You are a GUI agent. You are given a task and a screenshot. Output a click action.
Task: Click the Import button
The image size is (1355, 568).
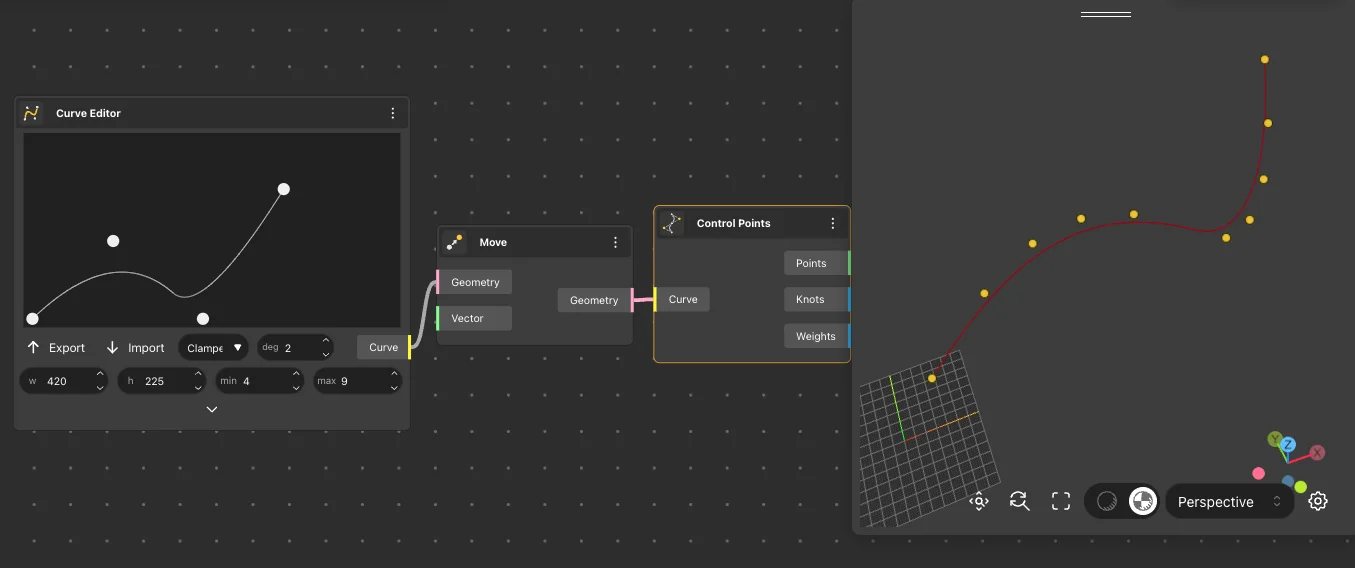pyautogui.click(x=135, y=348)
